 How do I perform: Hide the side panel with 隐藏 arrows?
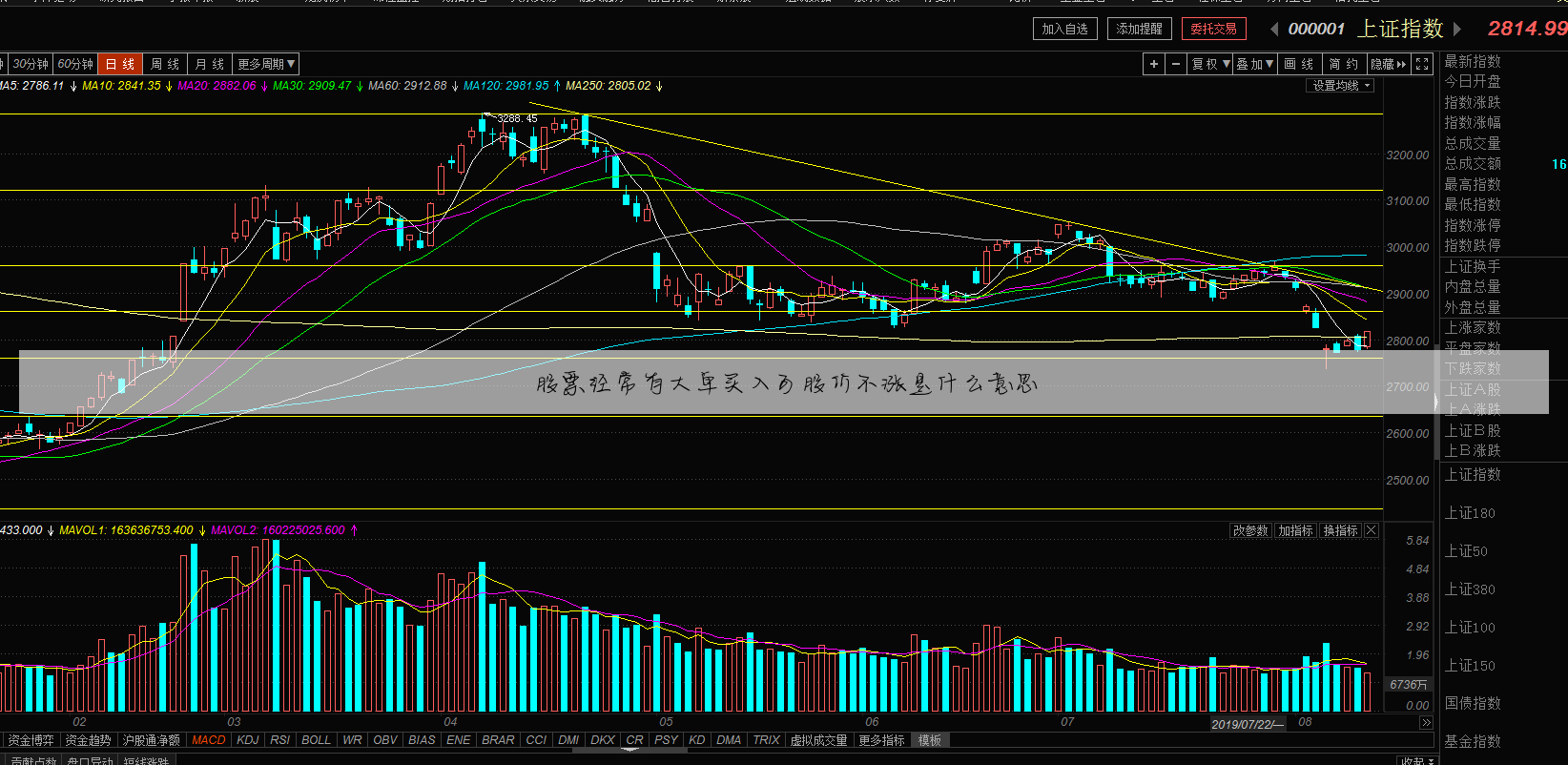coord(1389,64)
